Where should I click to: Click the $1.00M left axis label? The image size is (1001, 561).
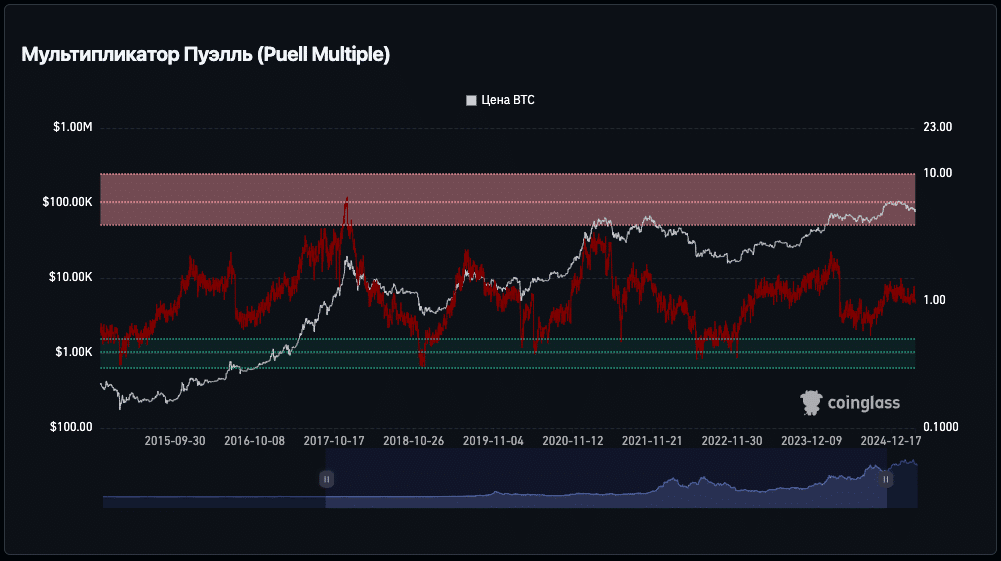tap(73, 127)
